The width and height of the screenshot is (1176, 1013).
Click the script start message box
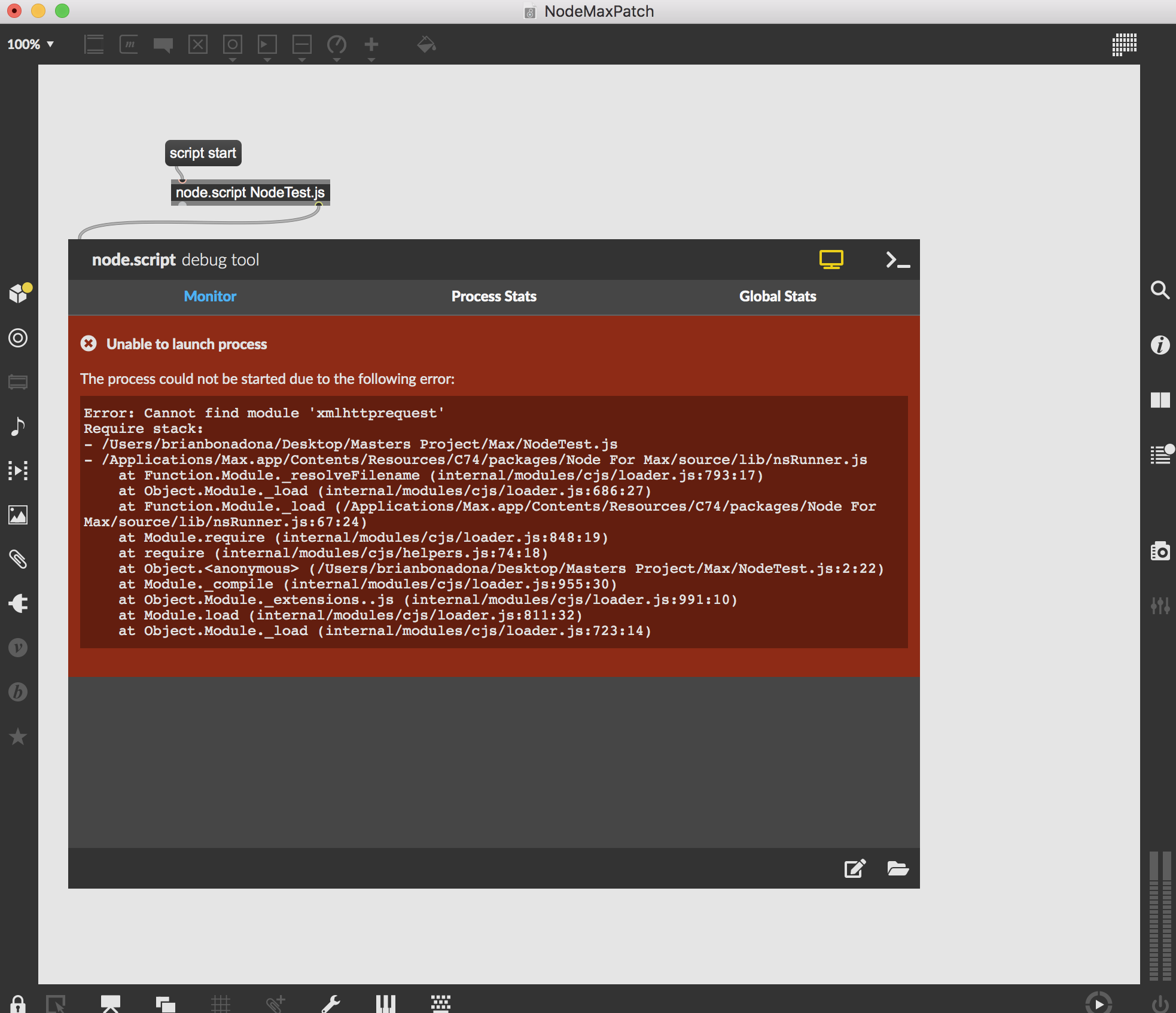point(203,153)
